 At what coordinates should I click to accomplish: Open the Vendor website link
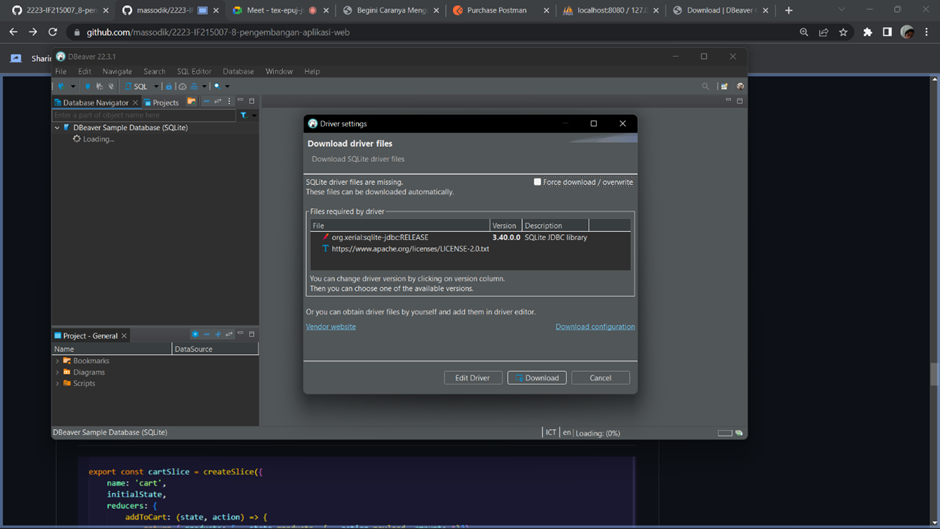(x=331, y=327)
